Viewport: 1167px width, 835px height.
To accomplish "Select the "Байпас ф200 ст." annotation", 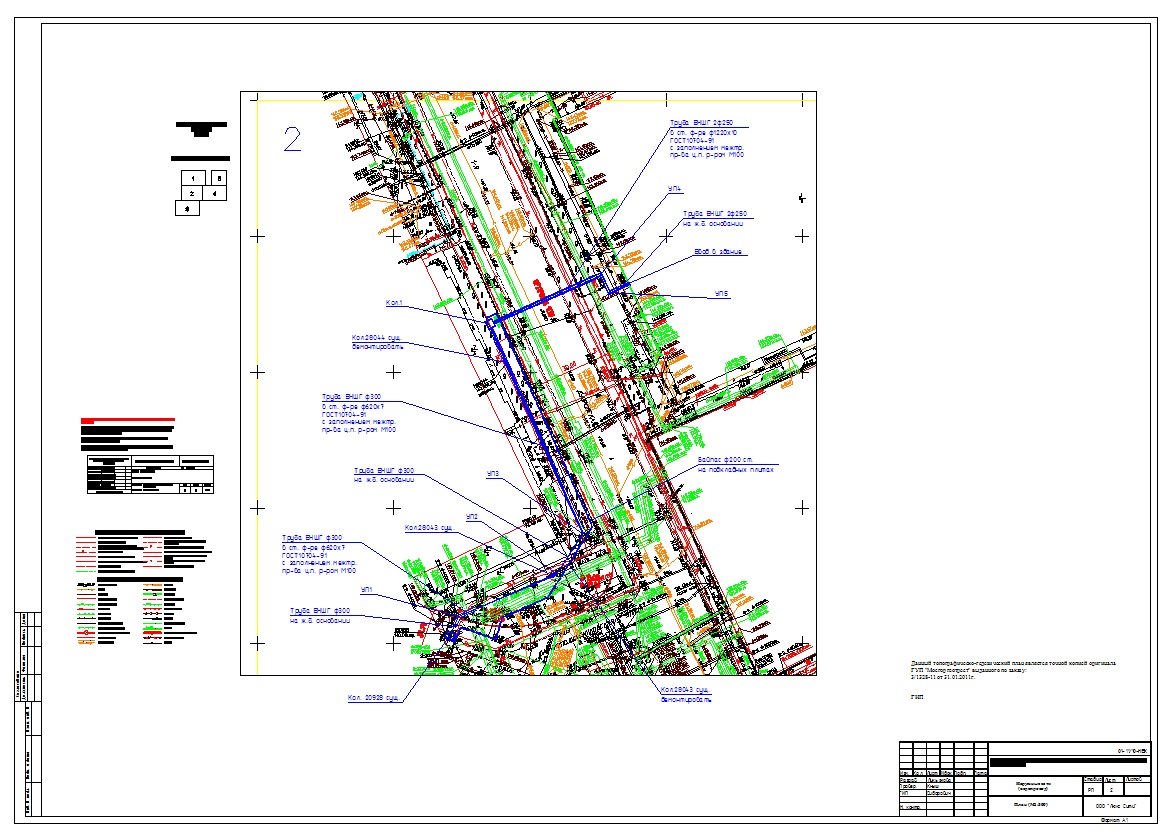I will click(726, 460).
